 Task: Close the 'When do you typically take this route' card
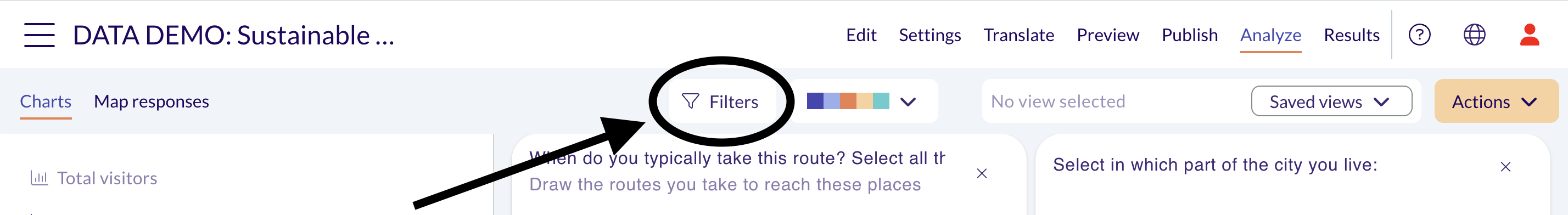coord(982,174)
